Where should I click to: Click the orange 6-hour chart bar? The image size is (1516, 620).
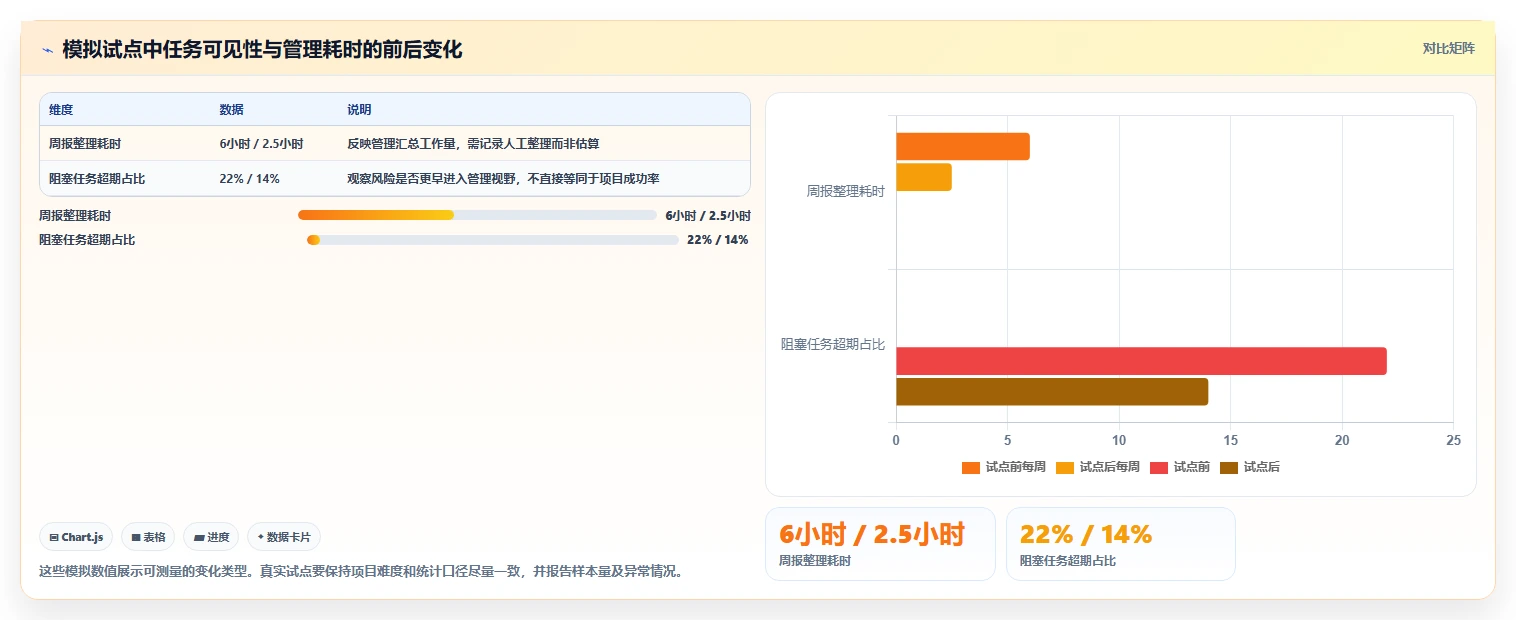(x=963, y=147)
